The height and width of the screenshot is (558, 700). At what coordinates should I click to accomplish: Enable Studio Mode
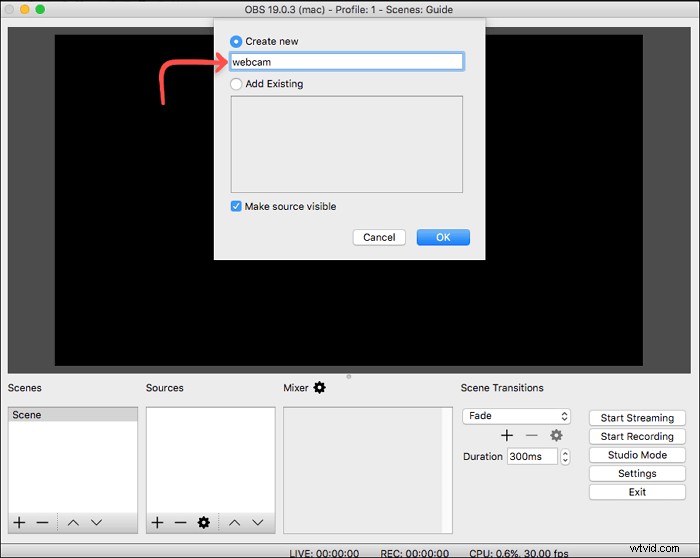click(637, 455)
